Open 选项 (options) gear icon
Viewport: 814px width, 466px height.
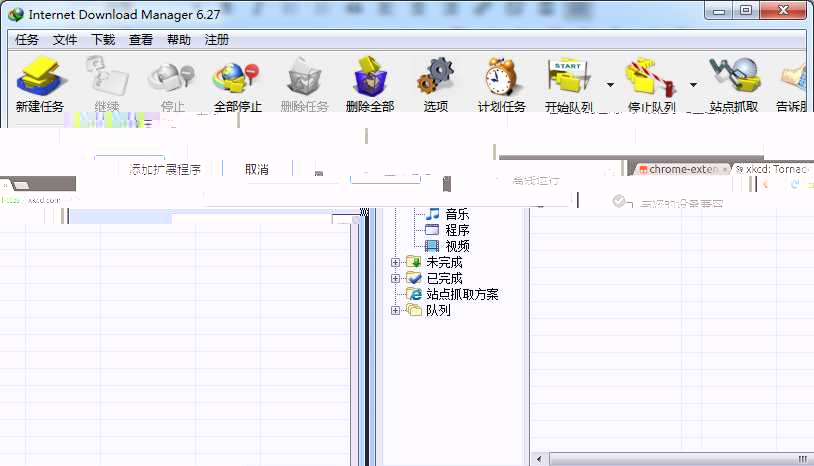click(x=436, y=85)
